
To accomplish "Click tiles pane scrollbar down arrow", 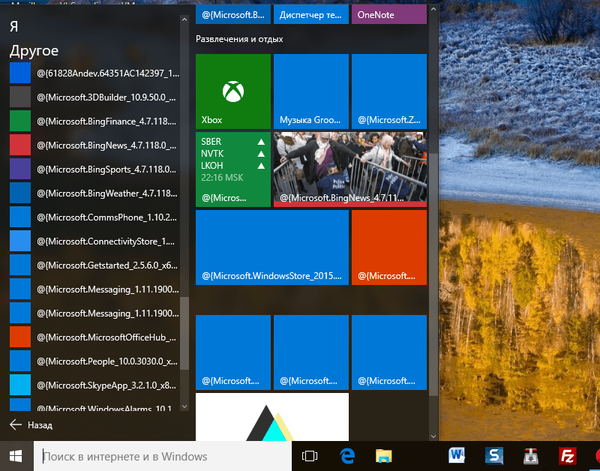I will click(x=433, y=436).
